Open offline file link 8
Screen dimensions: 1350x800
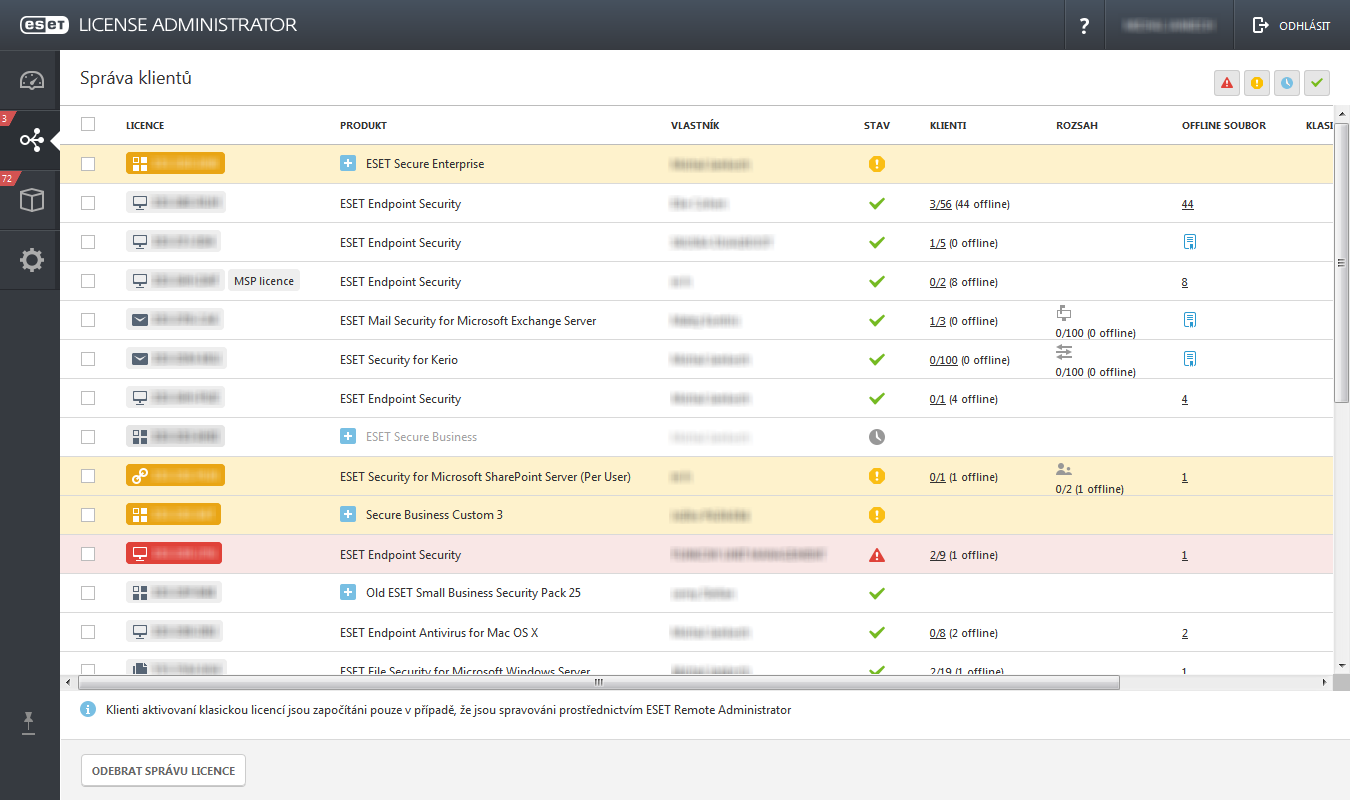point(1185,282)
